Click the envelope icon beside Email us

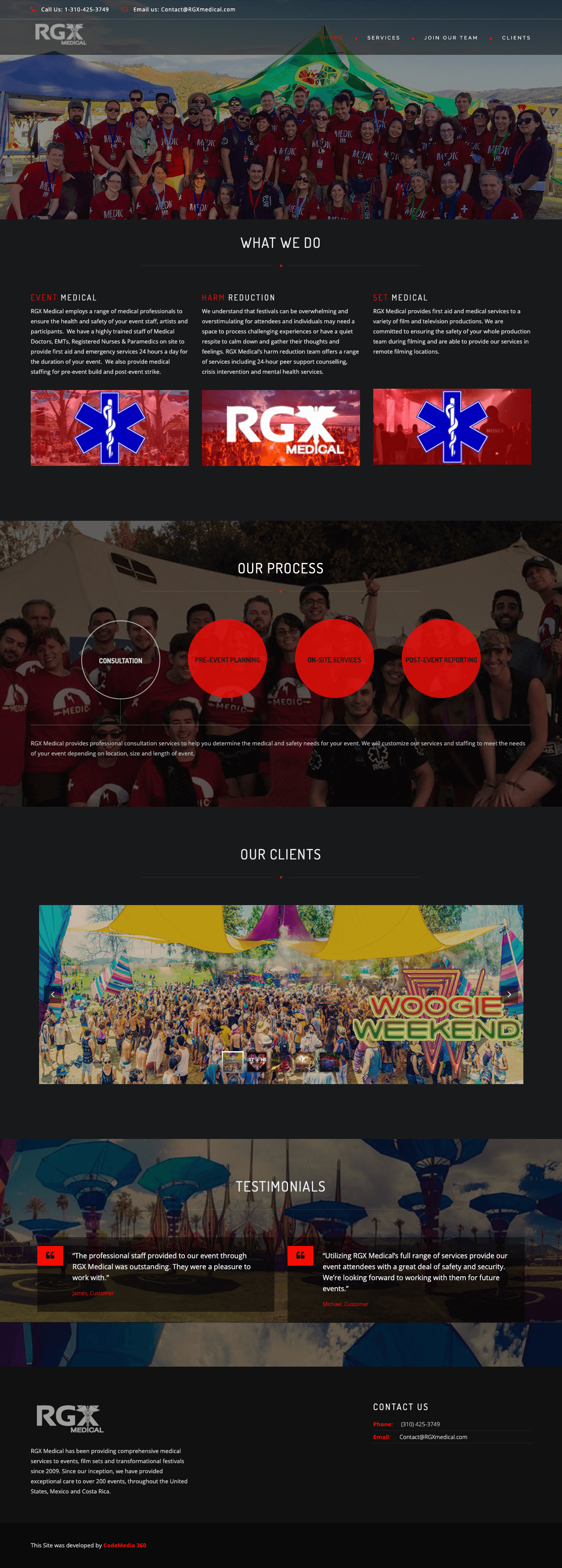[125, 9]
